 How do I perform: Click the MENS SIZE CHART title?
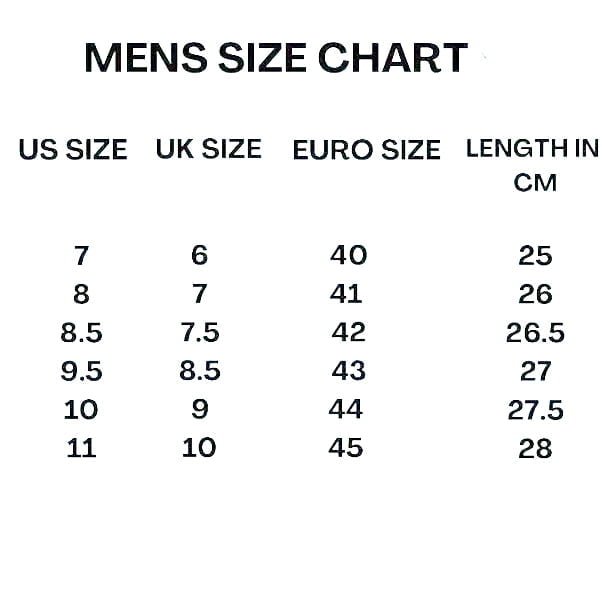(275, 58)
